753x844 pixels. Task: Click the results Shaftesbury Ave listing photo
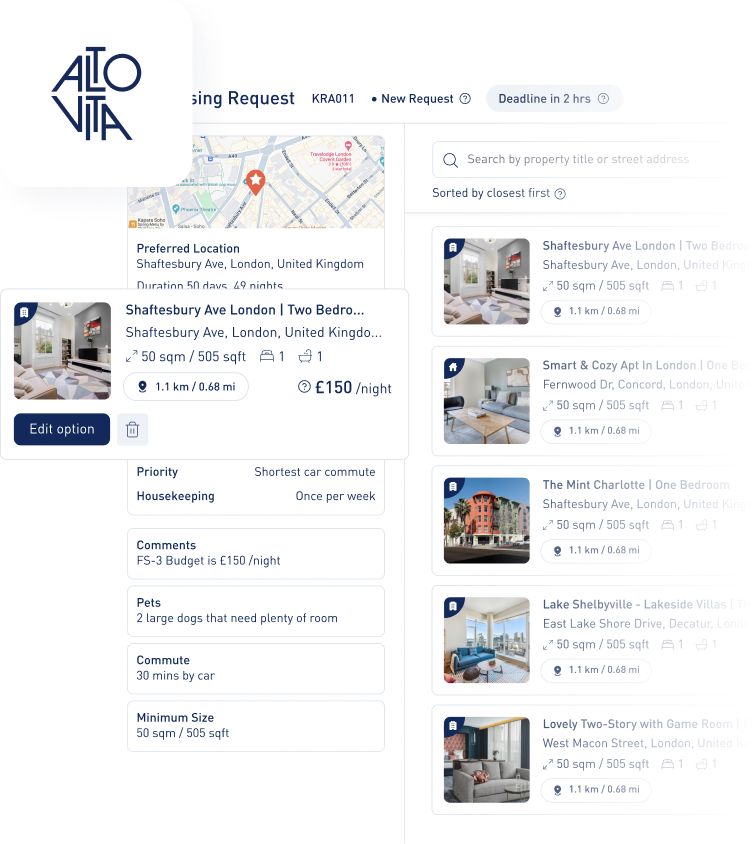tap(487, 282)
